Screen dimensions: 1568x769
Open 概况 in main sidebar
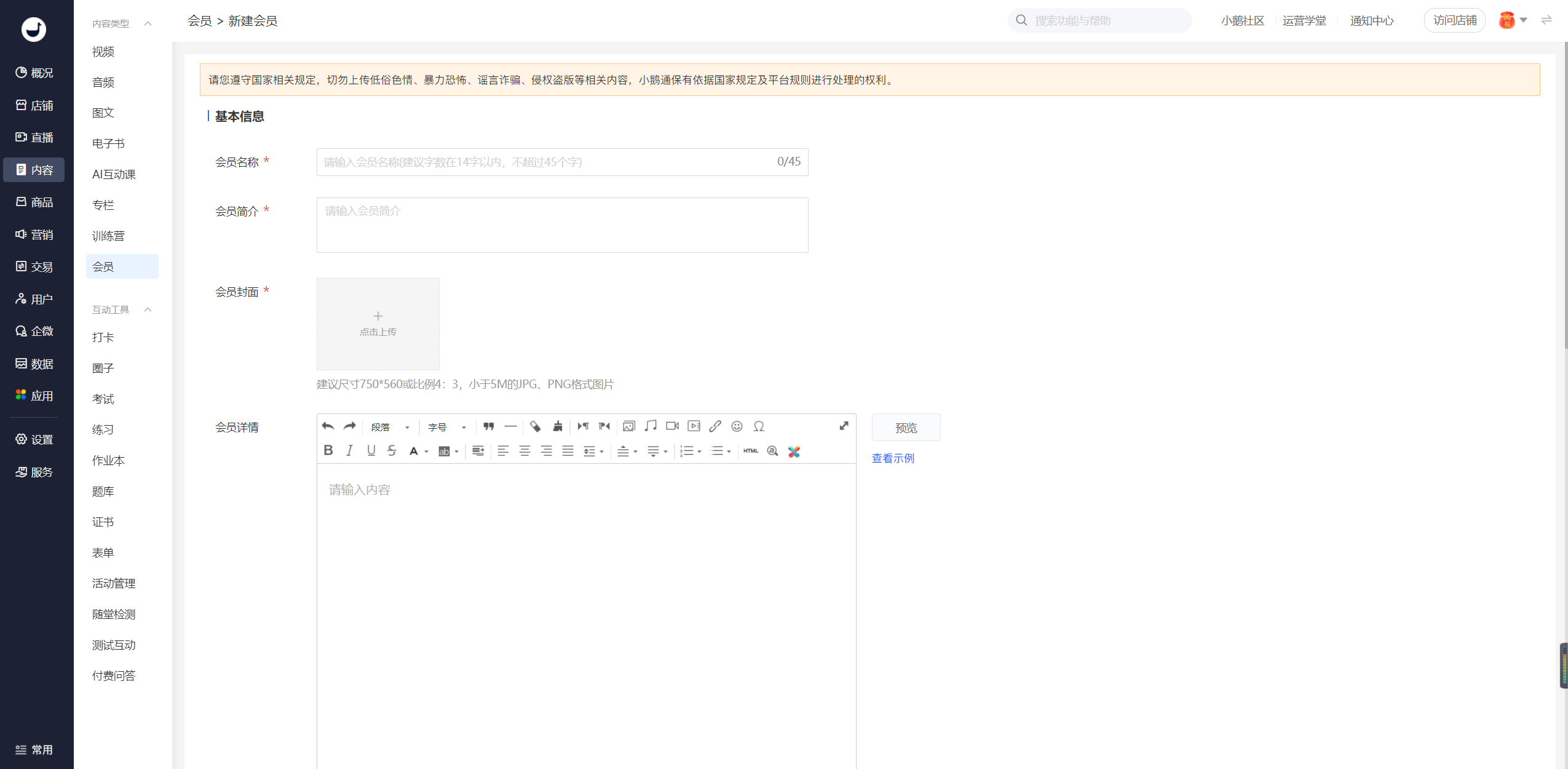[x=34, y=73]
